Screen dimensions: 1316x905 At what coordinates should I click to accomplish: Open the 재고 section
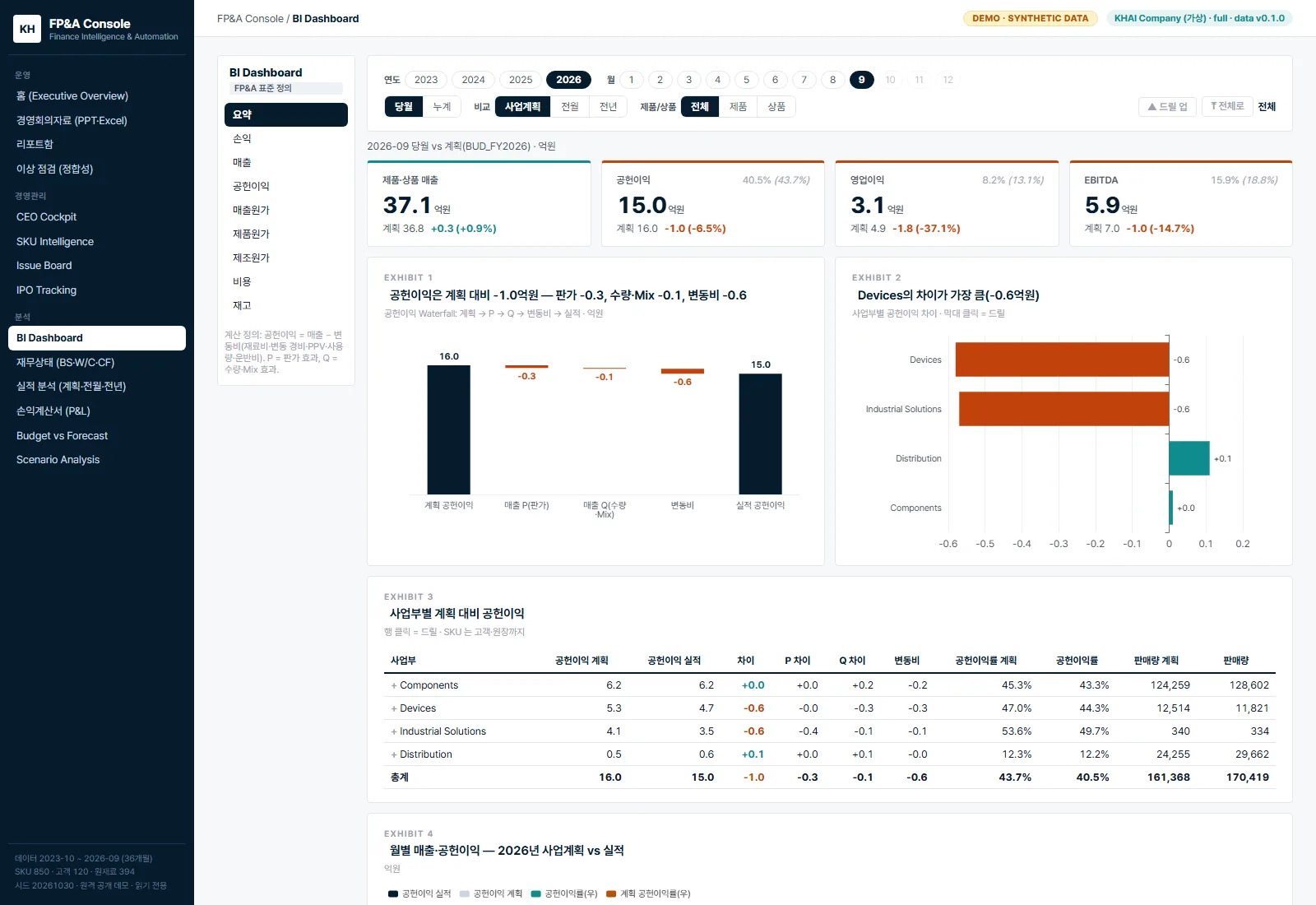pyautogui.click(x=286, y=306)
